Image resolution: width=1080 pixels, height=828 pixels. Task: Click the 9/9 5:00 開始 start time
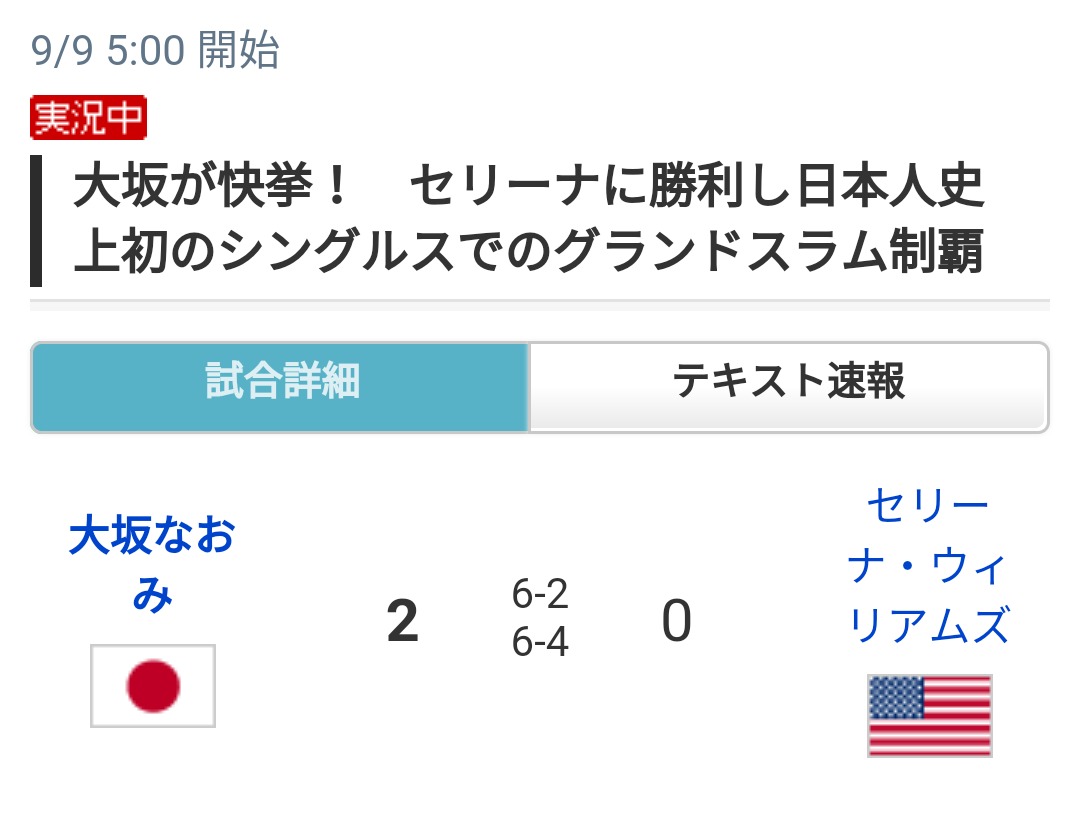click(x=155, y=50)
